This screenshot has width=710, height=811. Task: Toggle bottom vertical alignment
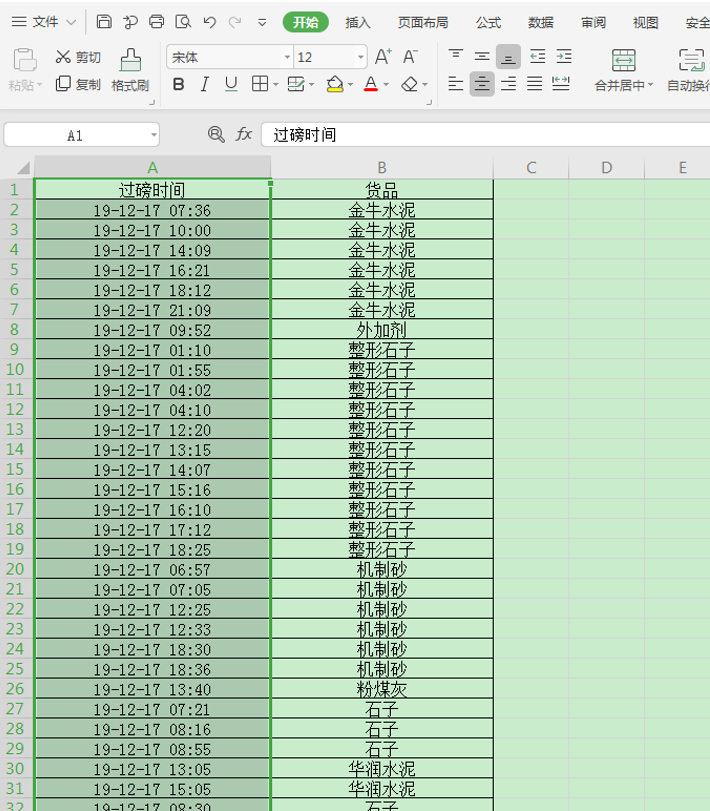pos(508,56)
